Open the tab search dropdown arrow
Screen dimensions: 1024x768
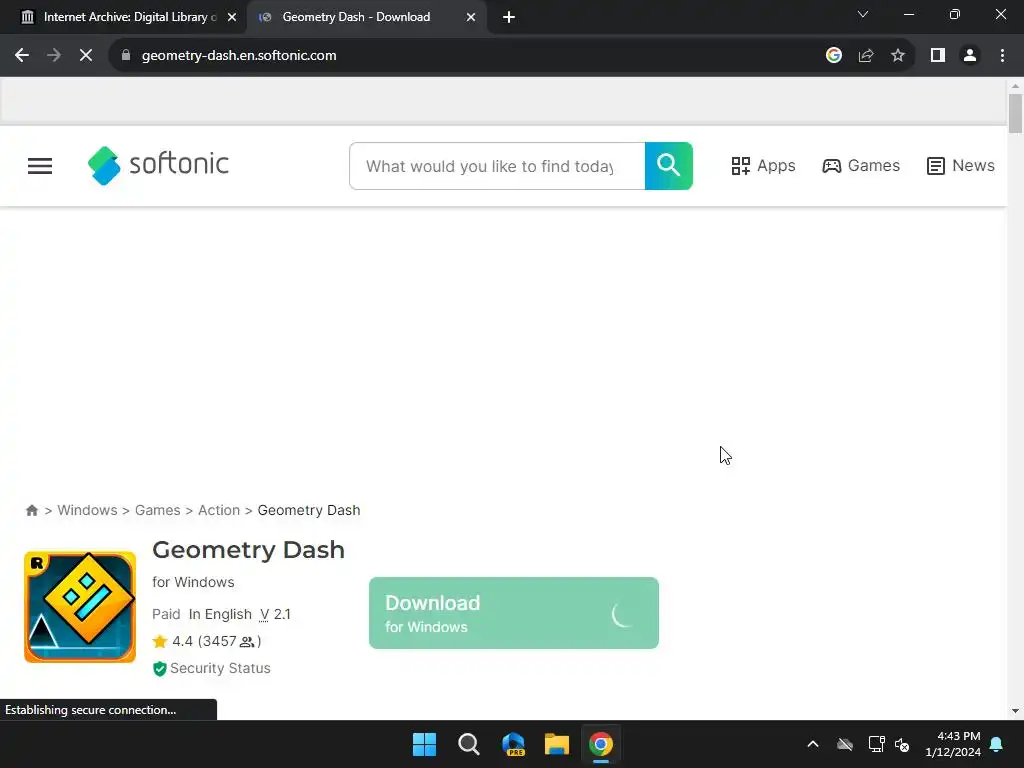click(863, 14)
